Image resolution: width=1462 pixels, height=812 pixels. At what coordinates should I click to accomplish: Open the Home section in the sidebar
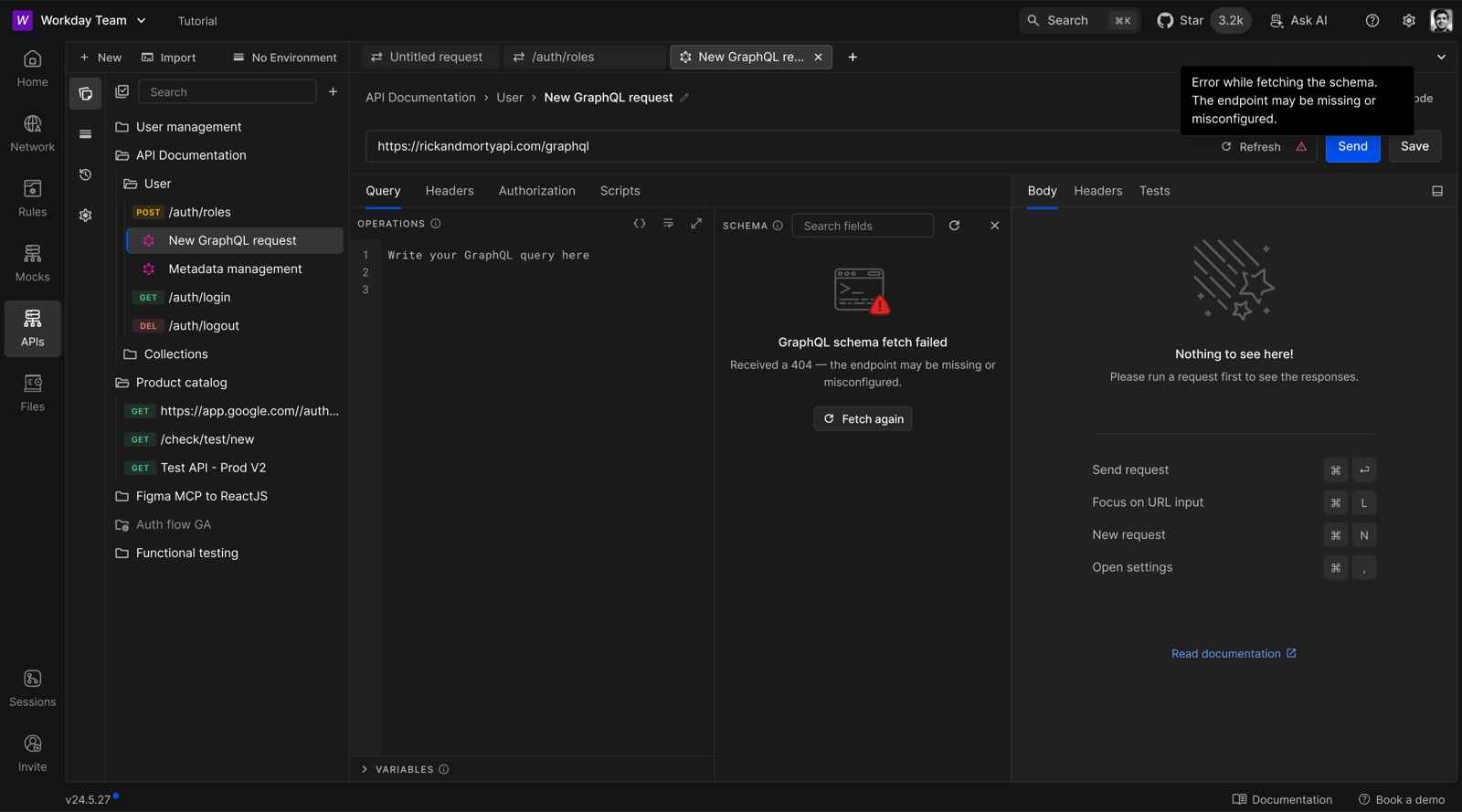pyautogui.click(x=32, y=69)
